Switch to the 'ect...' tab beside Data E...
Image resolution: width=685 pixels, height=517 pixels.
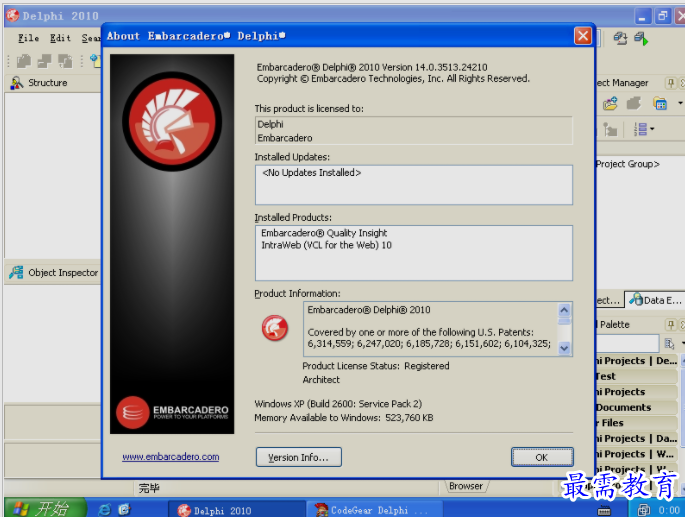coord(609,300)
